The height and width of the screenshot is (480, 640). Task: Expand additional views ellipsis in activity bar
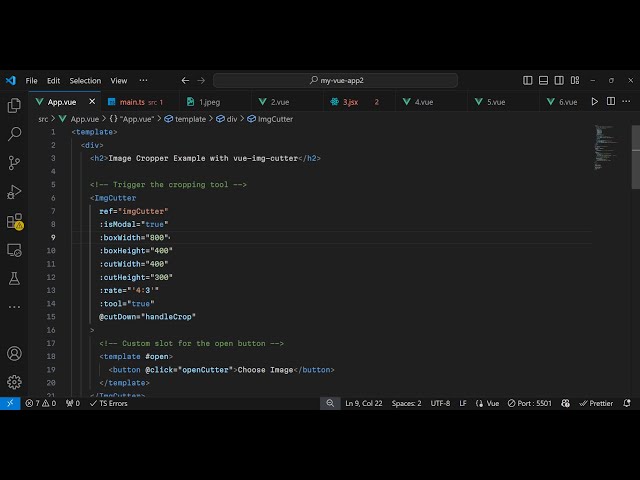(x=14, y=304)
